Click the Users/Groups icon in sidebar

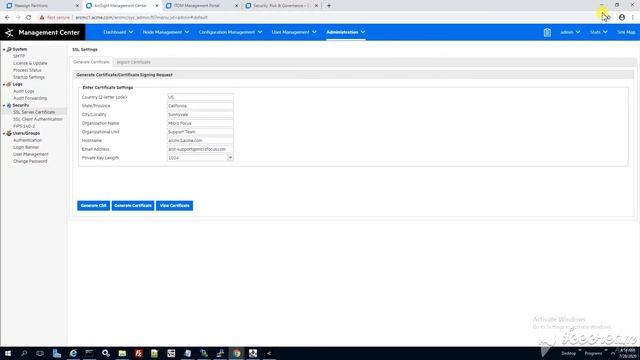[x=9, y=133]
